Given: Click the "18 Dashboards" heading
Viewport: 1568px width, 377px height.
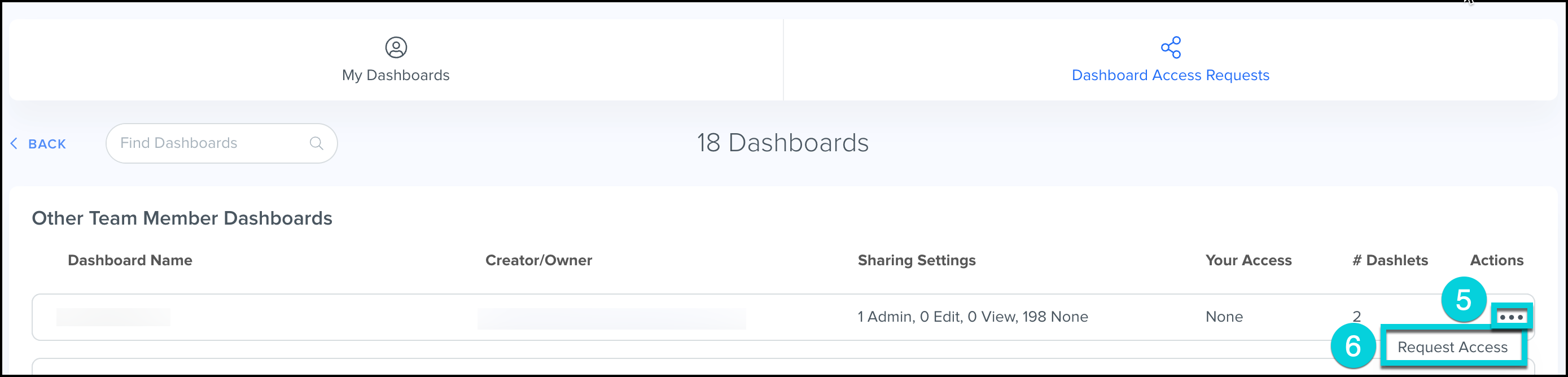Looking at the screenshot, I should (782, 143).
